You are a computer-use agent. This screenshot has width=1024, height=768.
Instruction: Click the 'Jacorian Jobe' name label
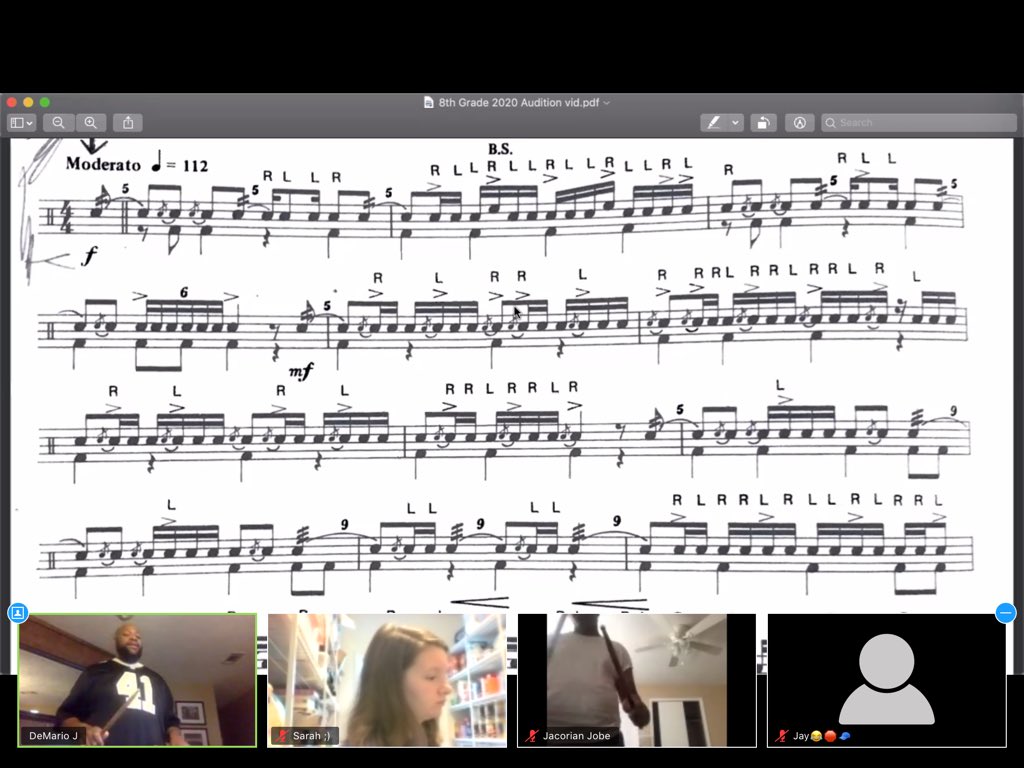[577, 736]
